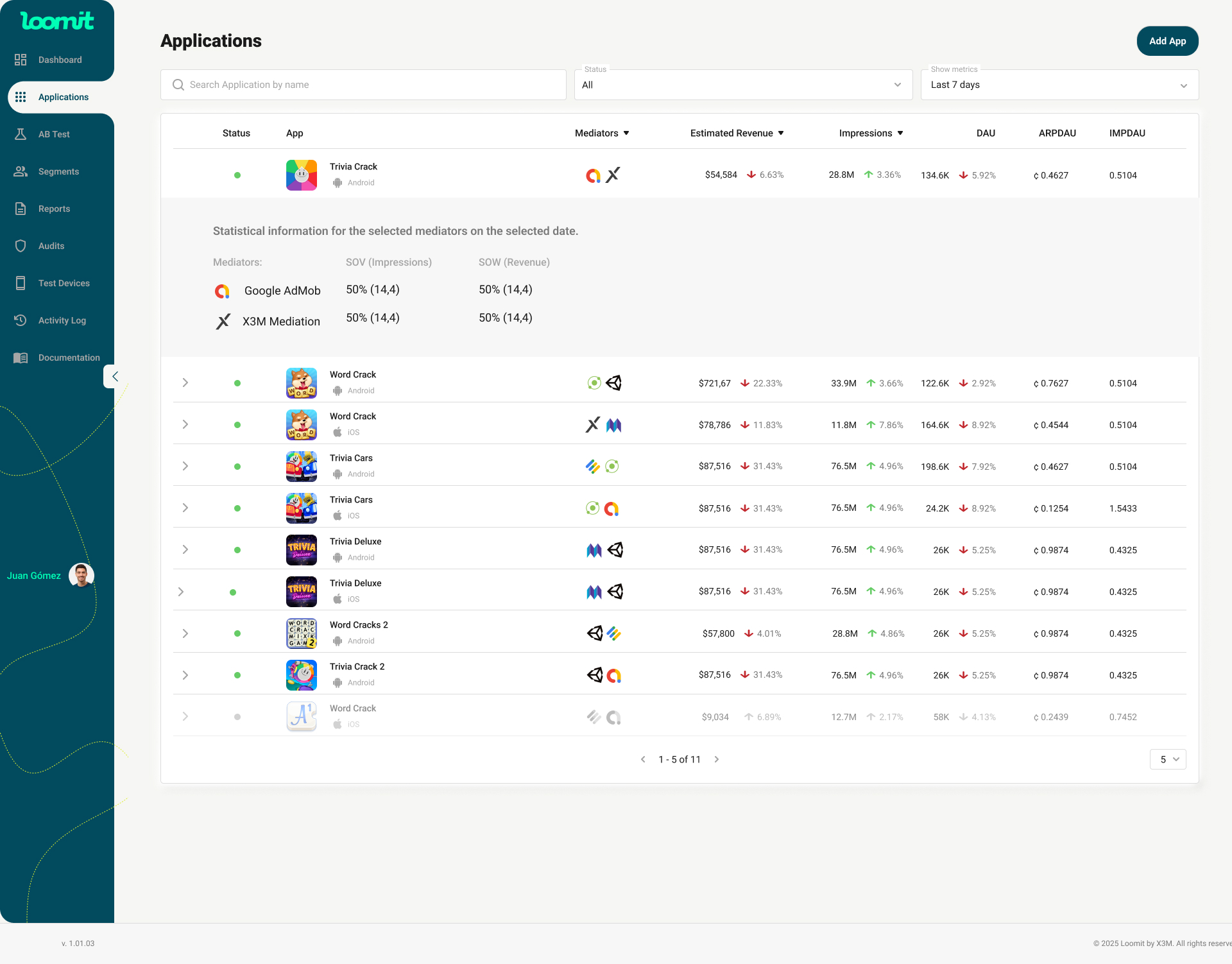
Task: Click the X3M Mediation icon in statistics panel
Action: point(223,322)
